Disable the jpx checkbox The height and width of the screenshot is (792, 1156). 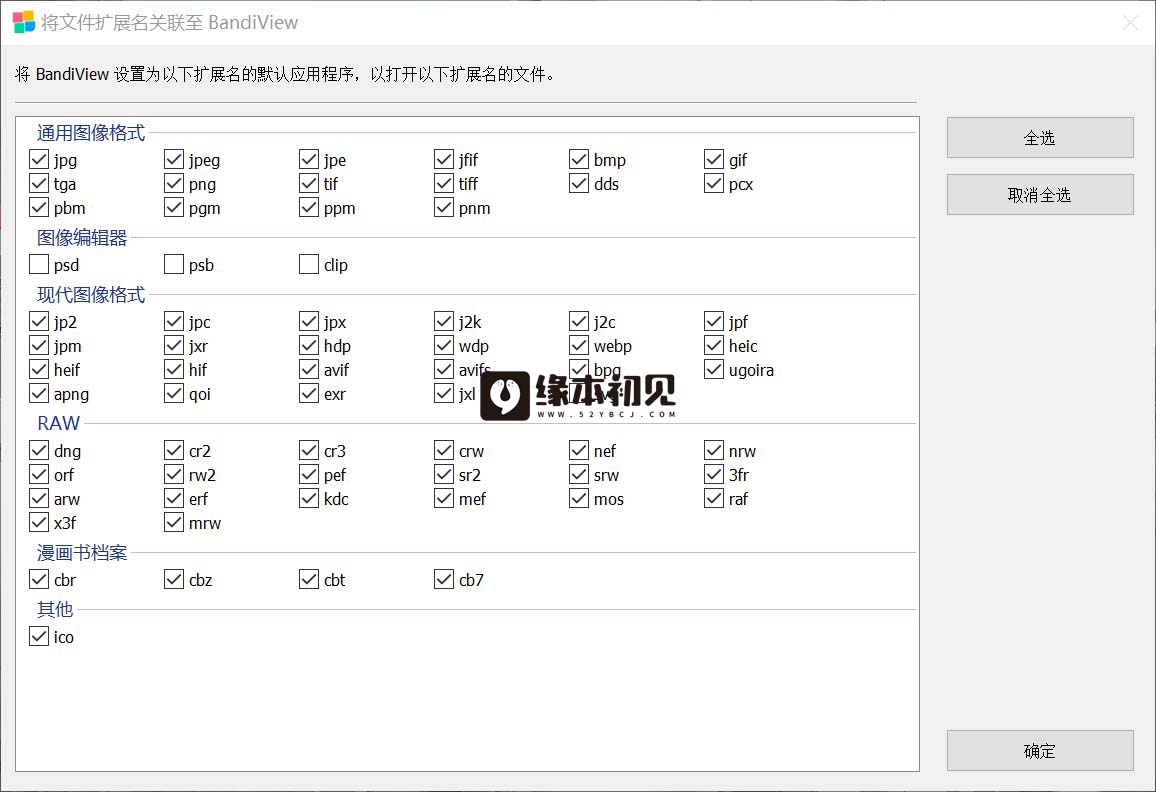pyautogui.click(x=309, y=321)
